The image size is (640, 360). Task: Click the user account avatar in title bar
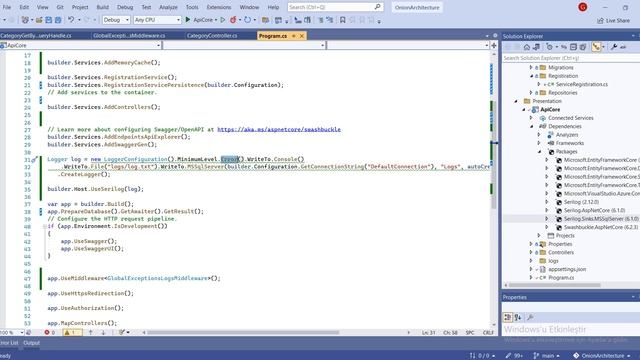[582, 7]
